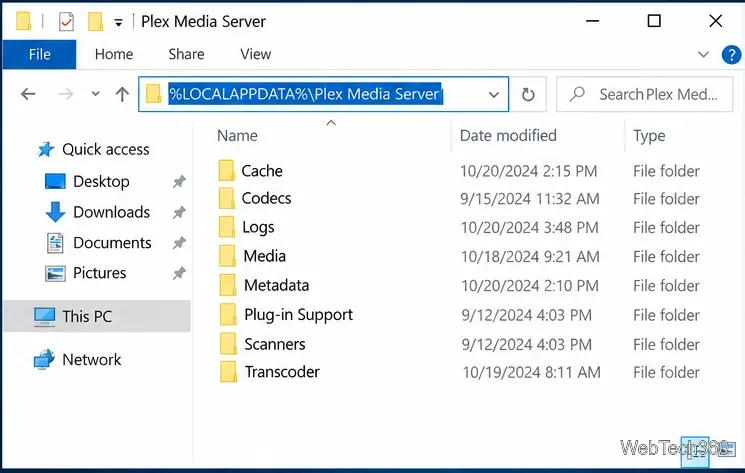
Task: Click the Properties checkmark icon in title bar
Action: coord(67,21)
